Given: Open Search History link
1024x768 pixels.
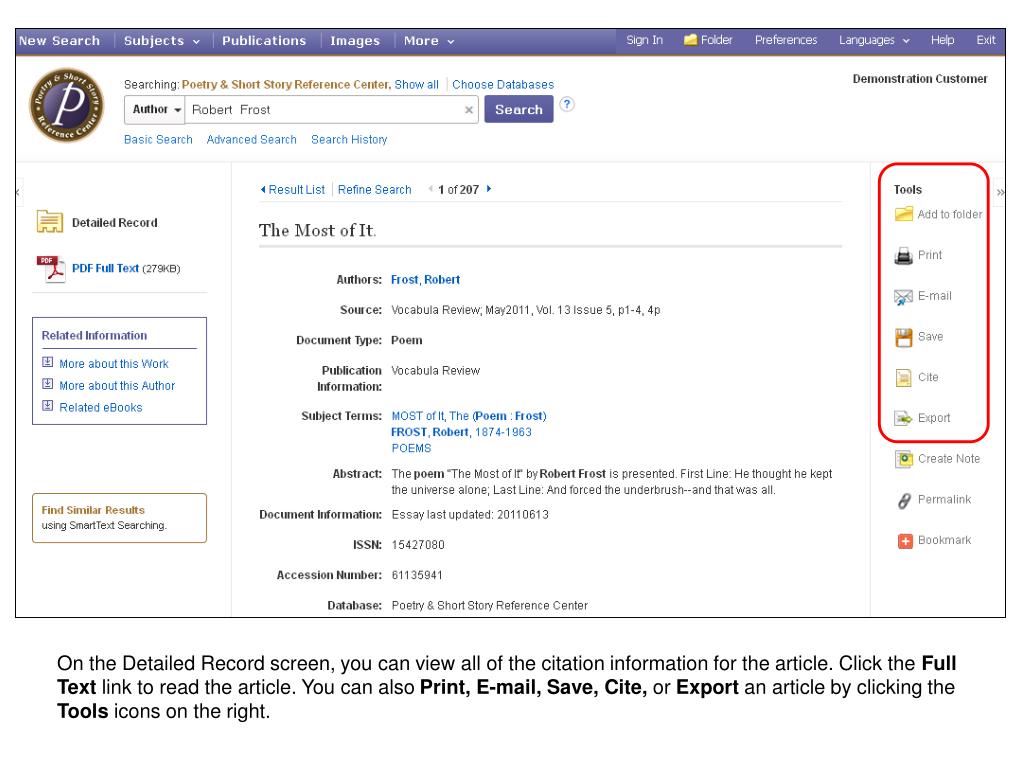Looking at the screenshot, I should click(349, 140).
